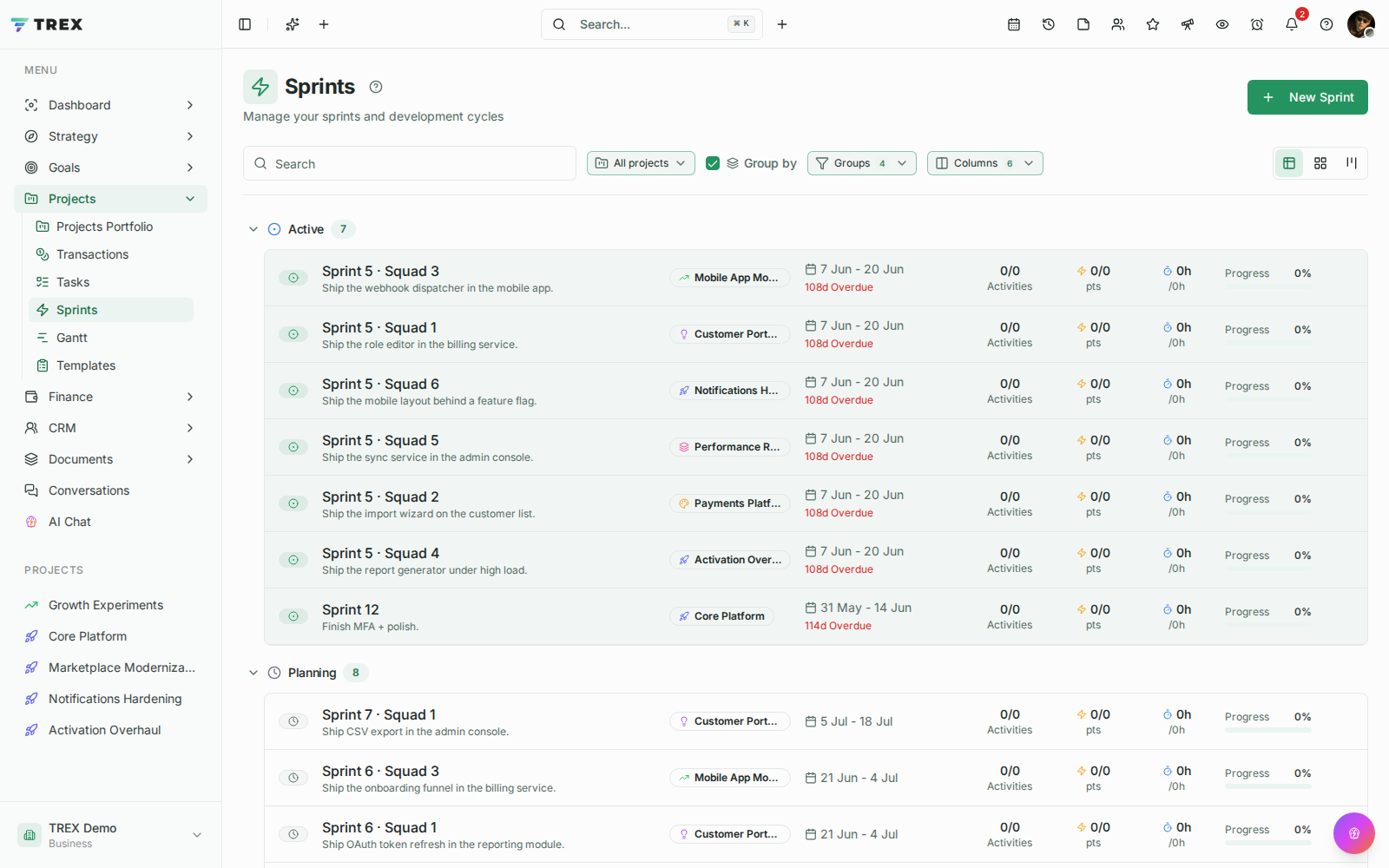The image size is (1389, 868).
Task: Open the alarm reminders icon
Action: [1257, 24]
